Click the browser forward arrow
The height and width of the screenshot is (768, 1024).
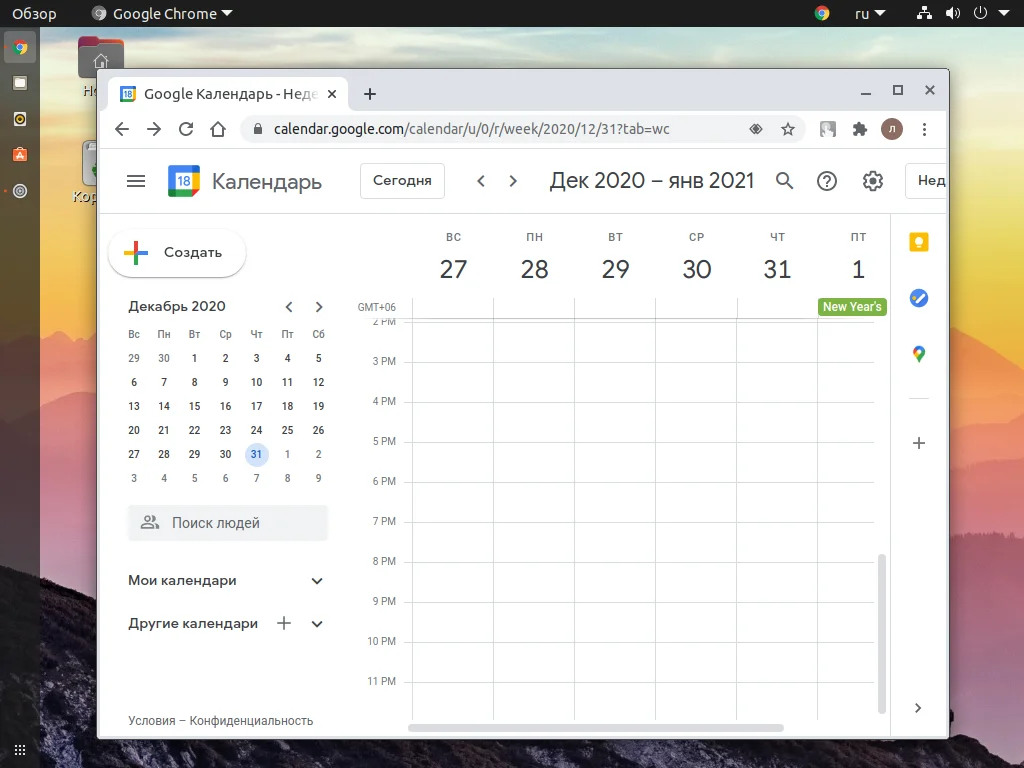click(154, 129)
